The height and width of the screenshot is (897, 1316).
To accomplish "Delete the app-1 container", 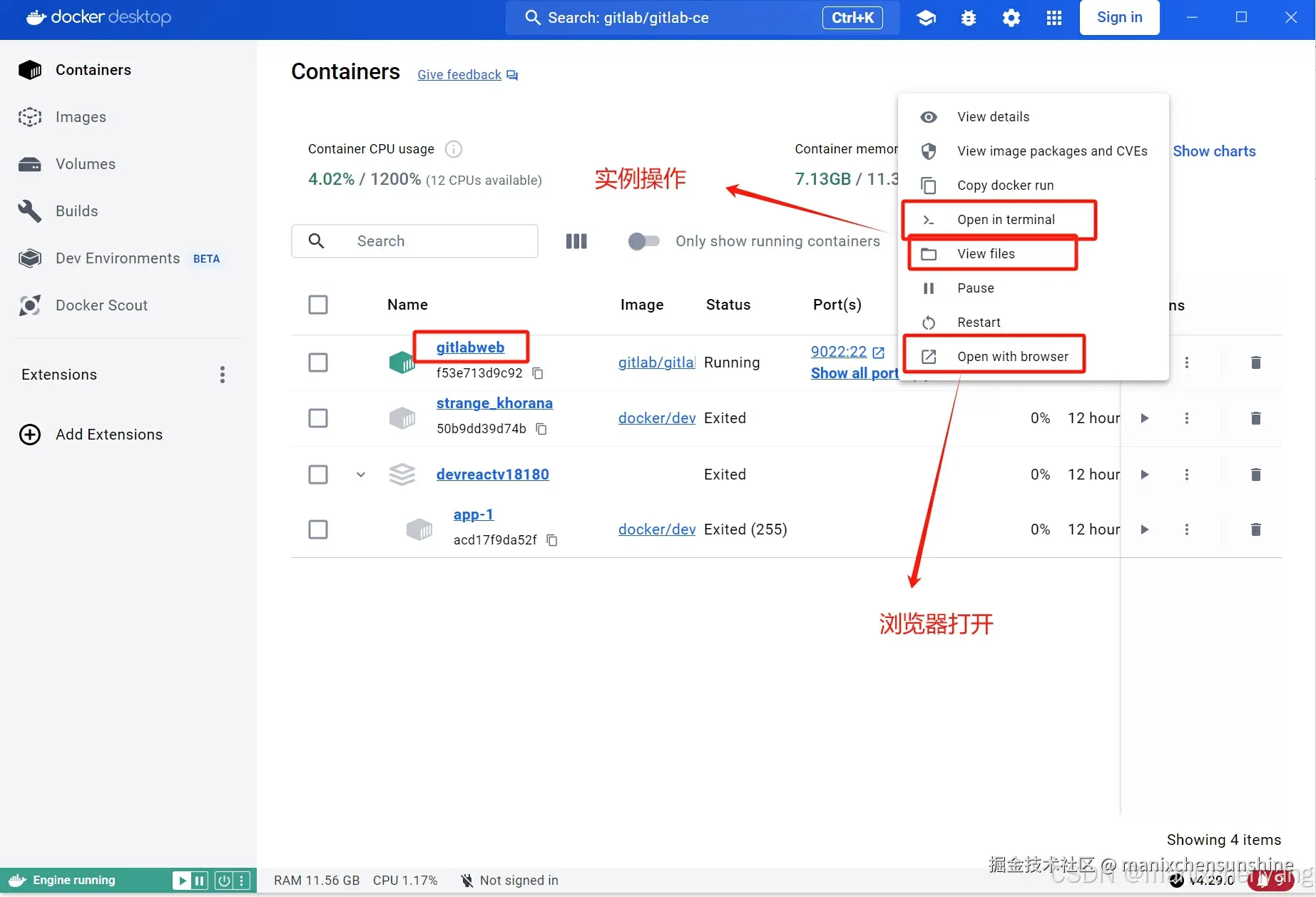I will (x=1256, y=529).
